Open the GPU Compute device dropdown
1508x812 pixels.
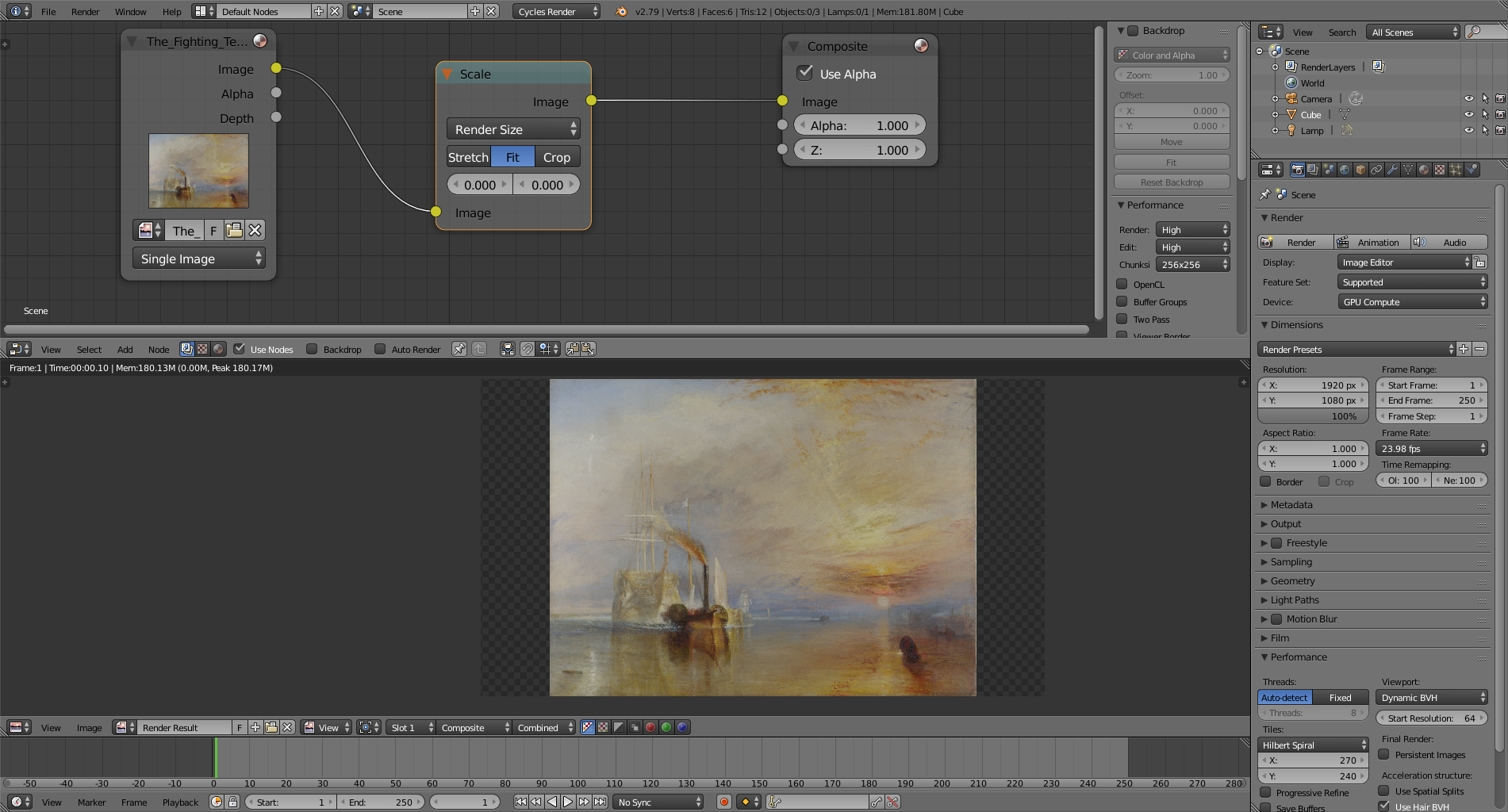pyautogui.click(x=1412, y=302)
